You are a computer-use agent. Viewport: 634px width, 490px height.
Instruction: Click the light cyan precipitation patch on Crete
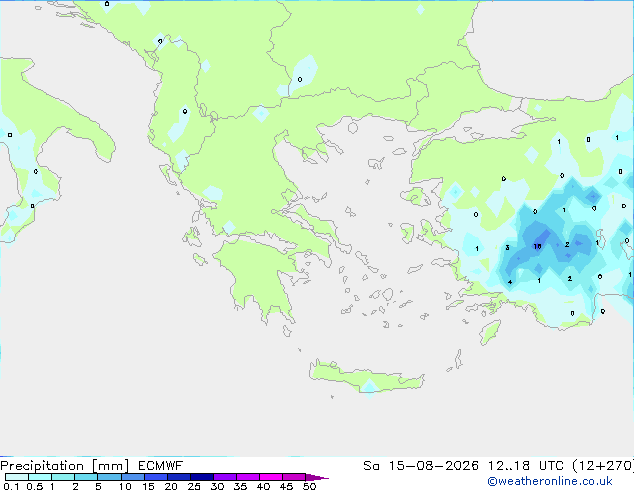pos(369,387)
